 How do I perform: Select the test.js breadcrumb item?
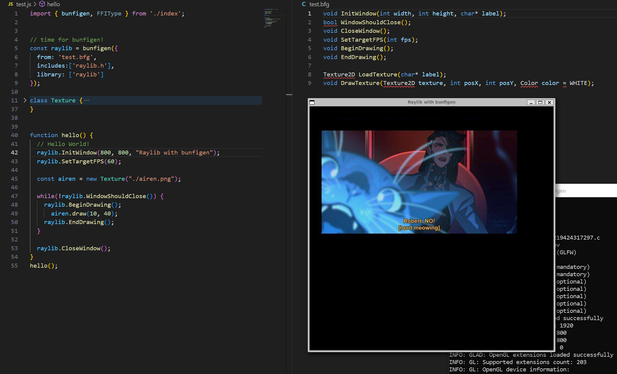pos(23,4)
